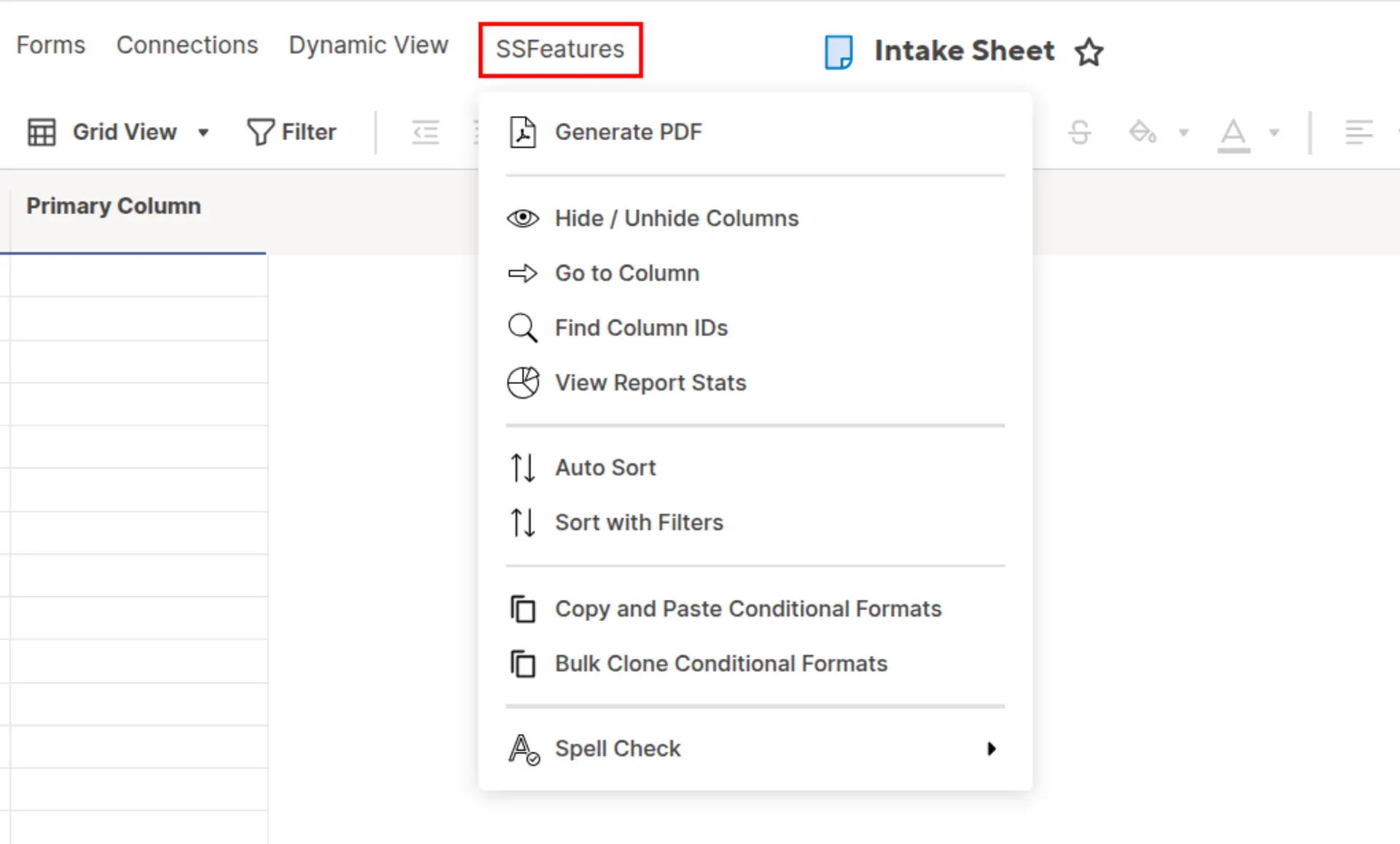Open the SSFeatures menu button
The height and width of the screenshot is (844, 1400).
point(560,50)
